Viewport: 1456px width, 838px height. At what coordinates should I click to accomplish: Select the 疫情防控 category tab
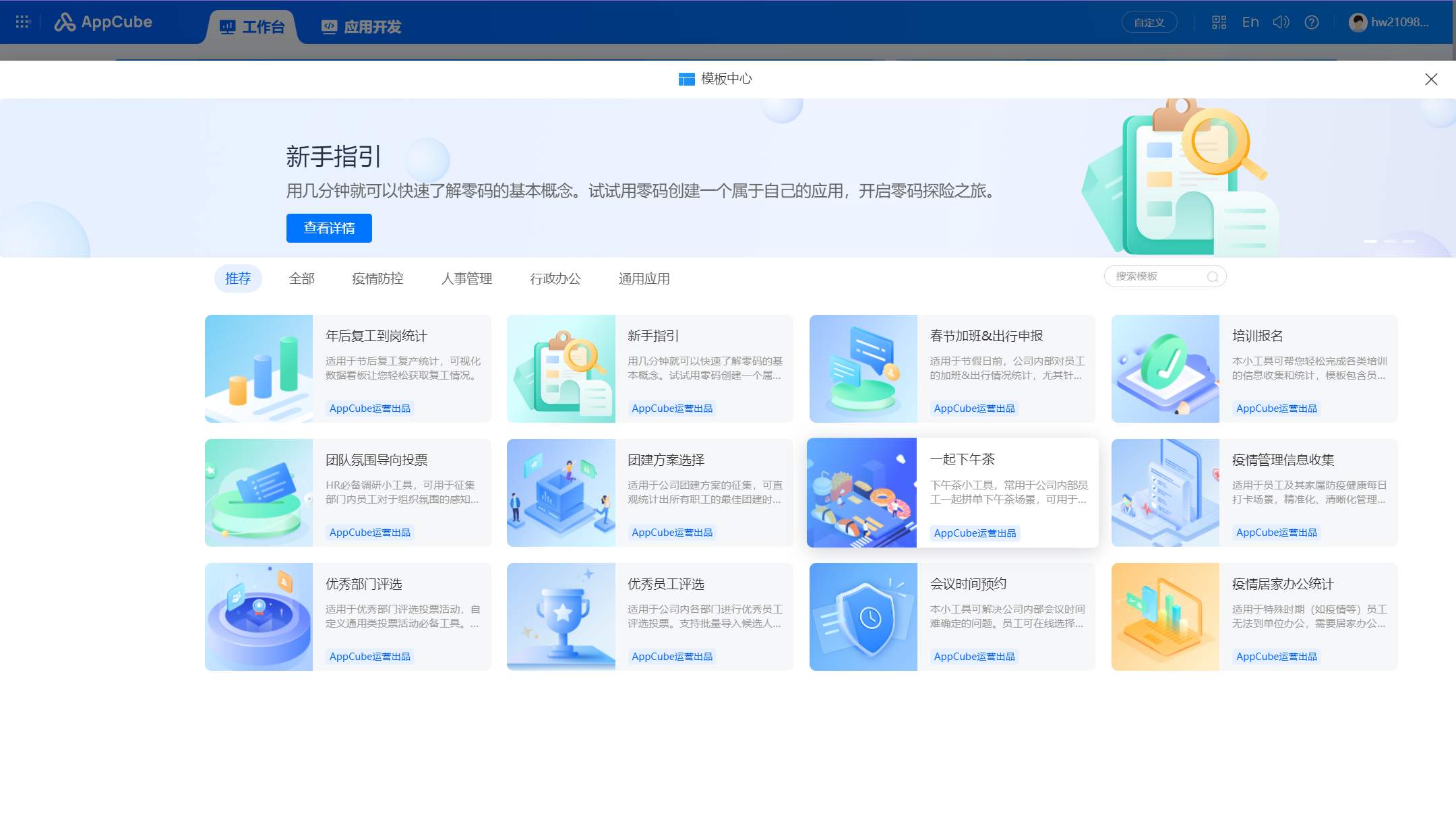coord(377,278)
